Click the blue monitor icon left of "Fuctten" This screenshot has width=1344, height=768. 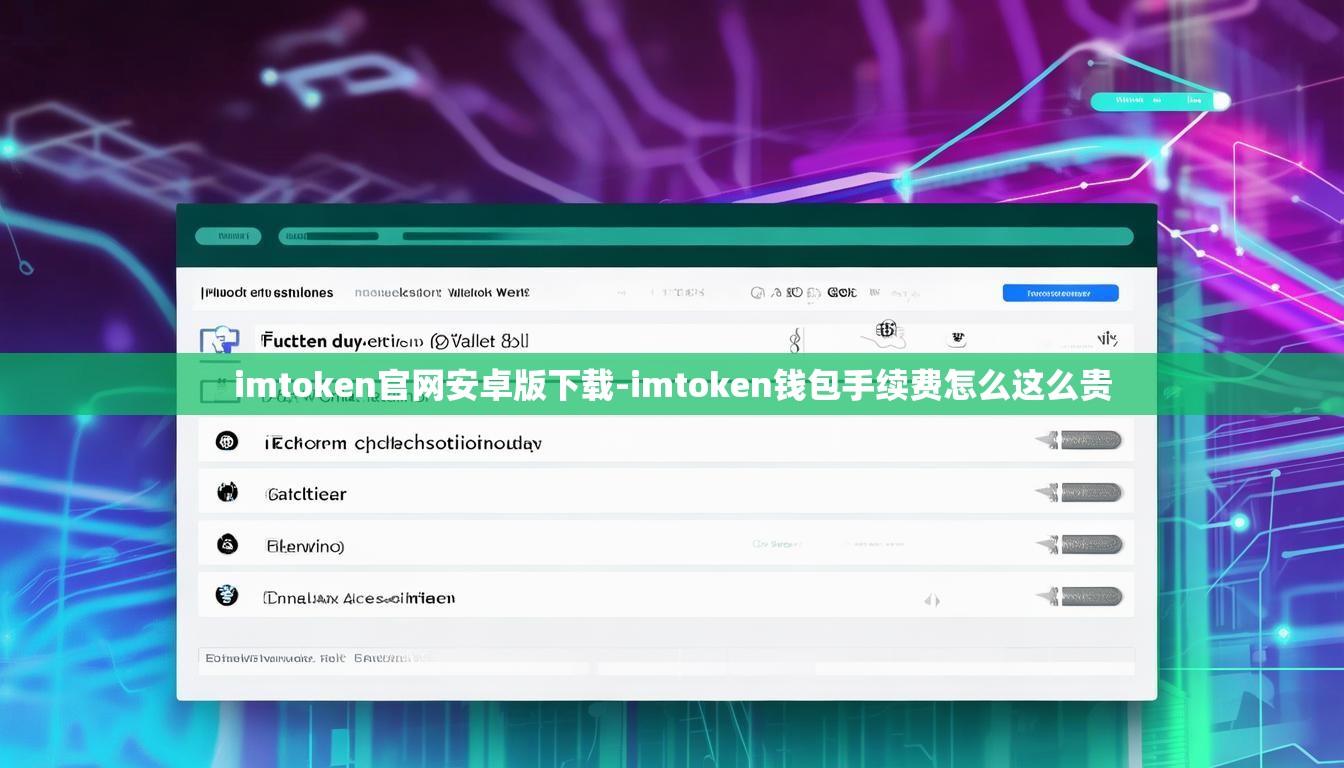pos(220,340)
